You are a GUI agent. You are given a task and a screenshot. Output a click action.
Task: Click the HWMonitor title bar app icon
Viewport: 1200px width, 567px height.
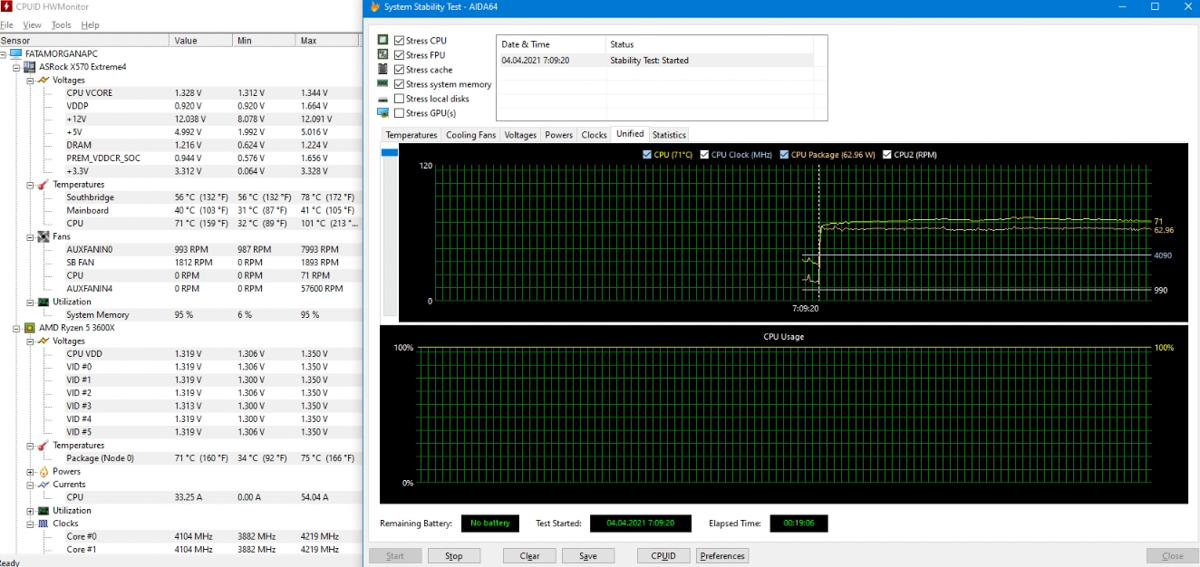(x=7, y=7)
